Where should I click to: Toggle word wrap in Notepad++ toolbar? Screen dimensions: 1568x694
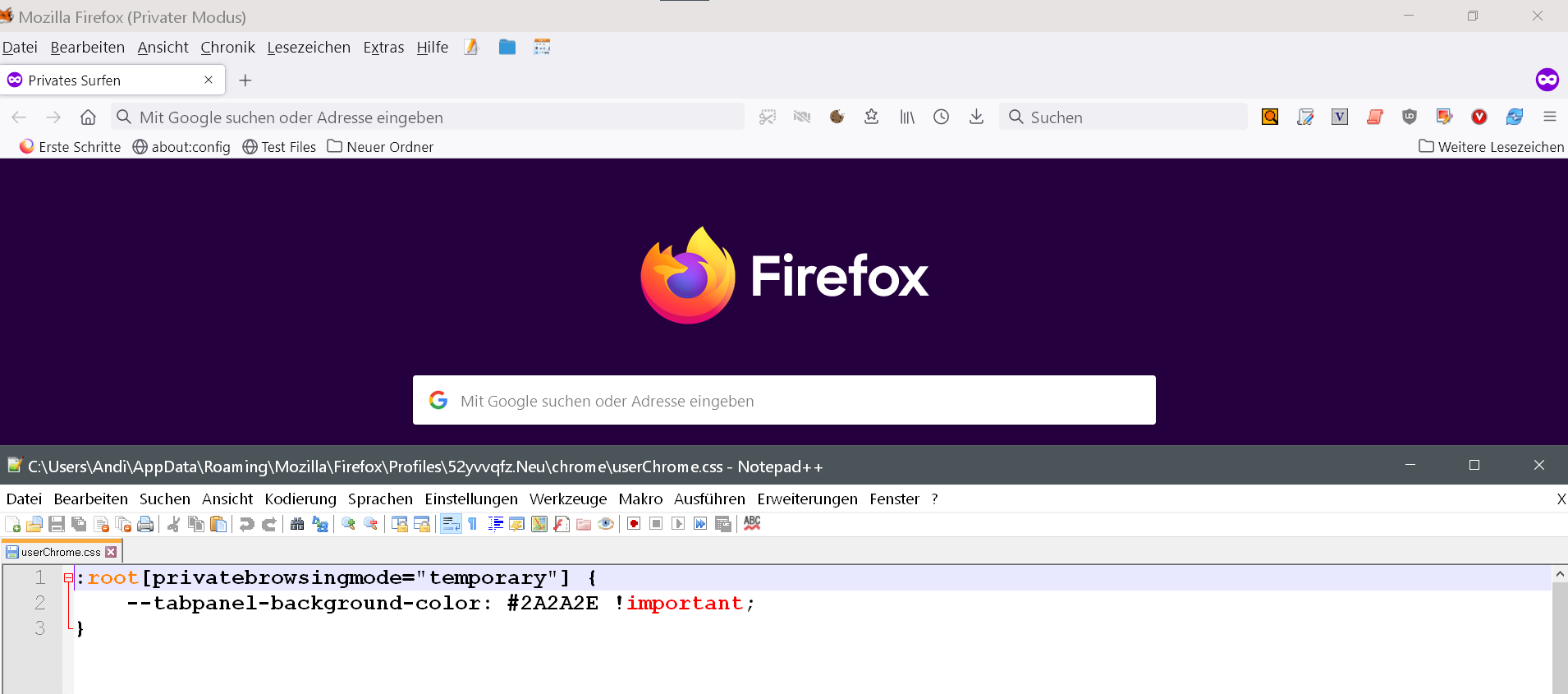click(x=451, y=524)
